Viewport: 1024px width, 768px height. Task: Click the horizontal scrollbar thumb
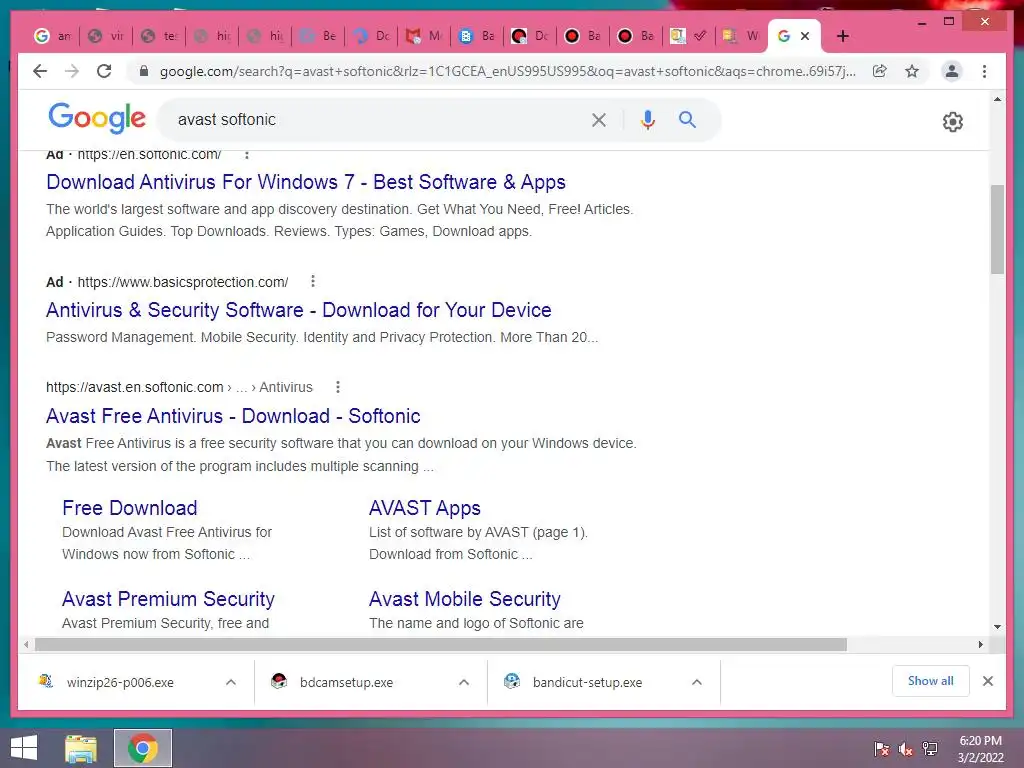click(x=441, y=645)
